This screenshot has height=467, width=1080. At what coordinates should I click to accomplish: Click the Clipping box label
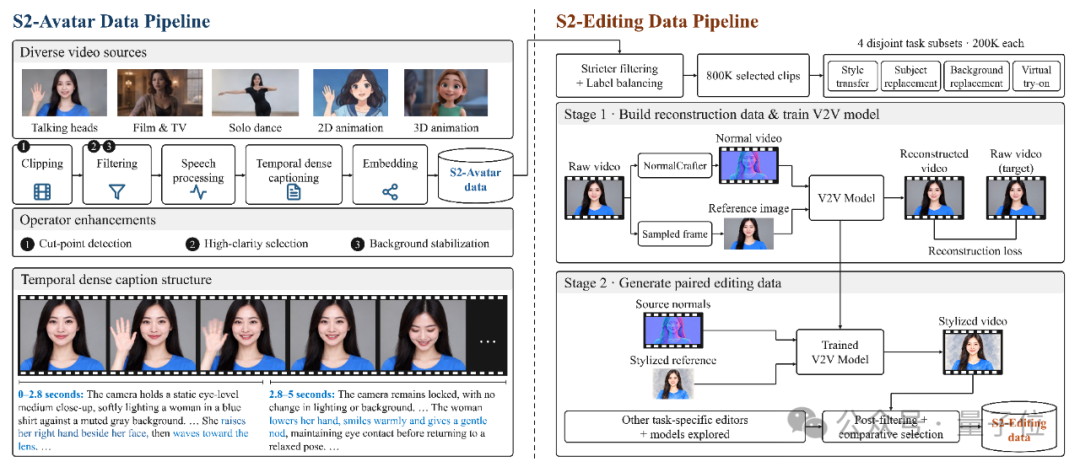tap(43, 164)
